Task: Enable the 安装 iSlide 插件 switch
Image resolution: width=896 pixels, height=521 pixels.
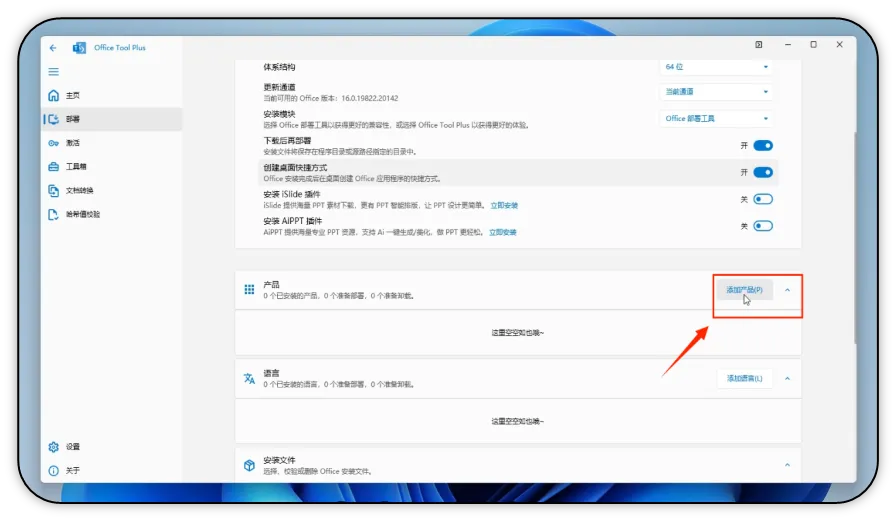Action: [763, 199]
